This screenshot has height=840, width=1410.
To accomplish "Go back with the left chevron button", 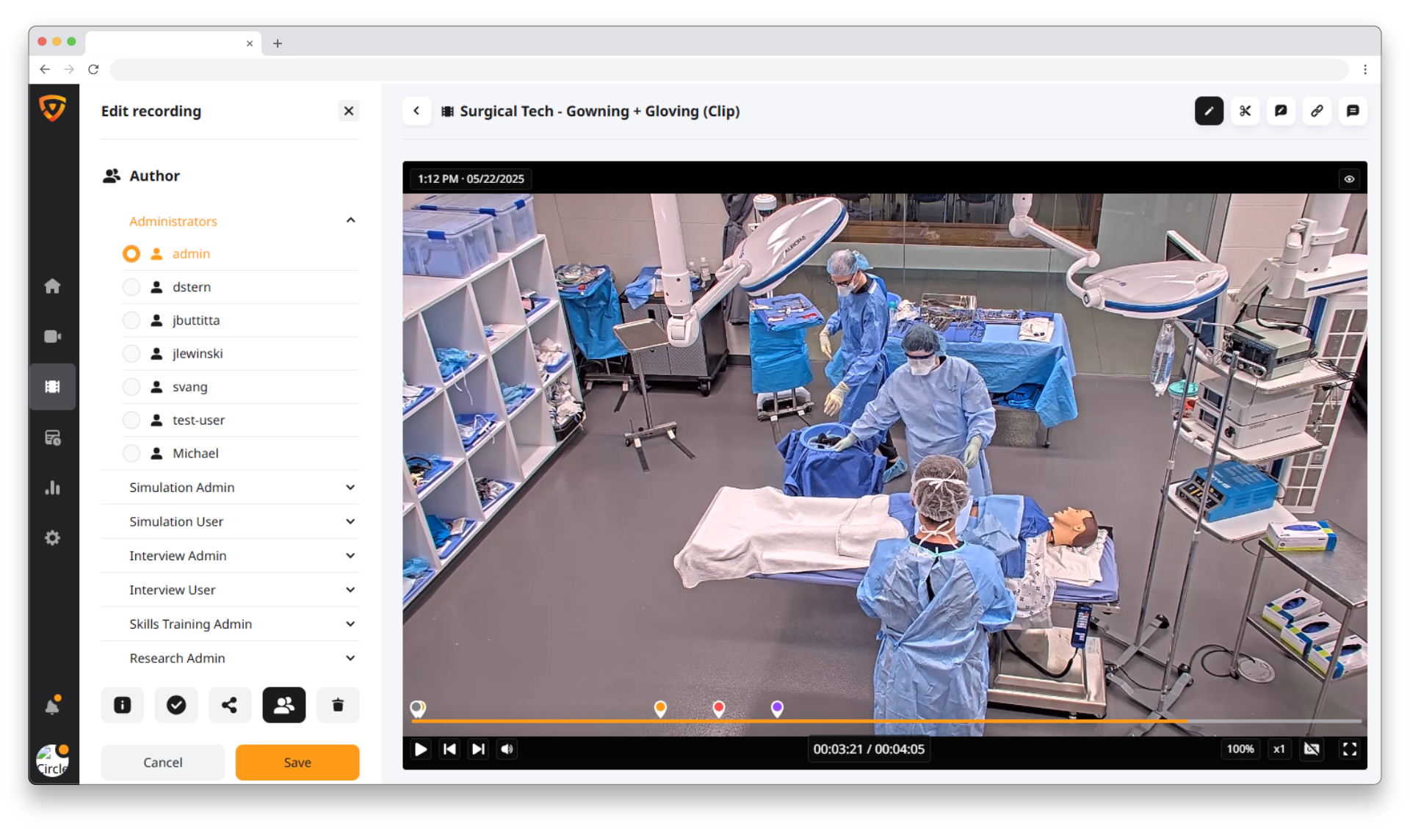I will pyautogui.click(x=416, y=111).
